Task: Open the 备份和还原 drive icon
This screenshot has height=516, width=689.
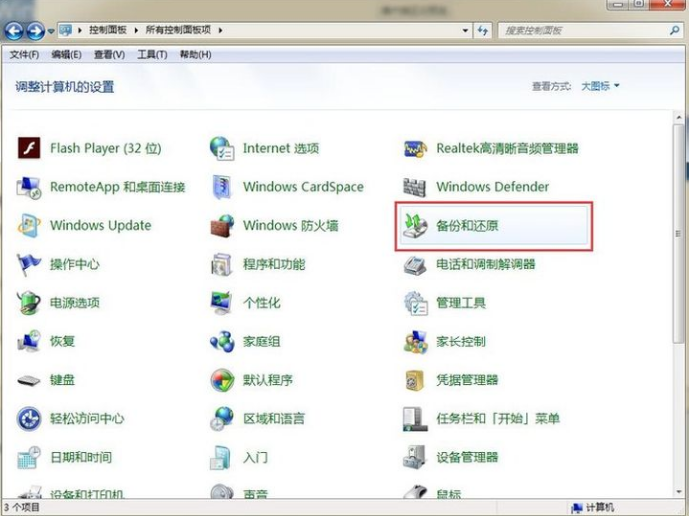Action: point(415,225)
